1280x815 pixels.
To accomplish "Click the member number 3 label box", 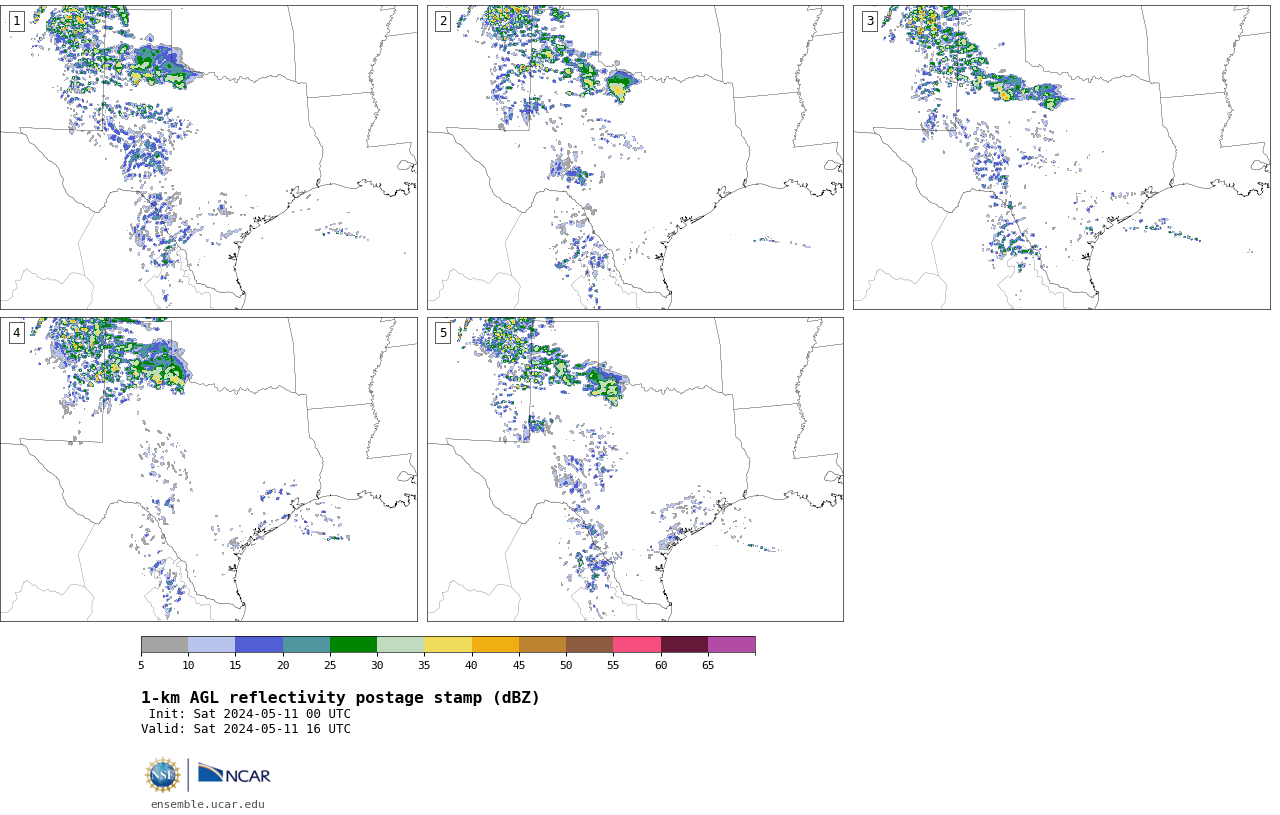I will [x=869, y=21].
